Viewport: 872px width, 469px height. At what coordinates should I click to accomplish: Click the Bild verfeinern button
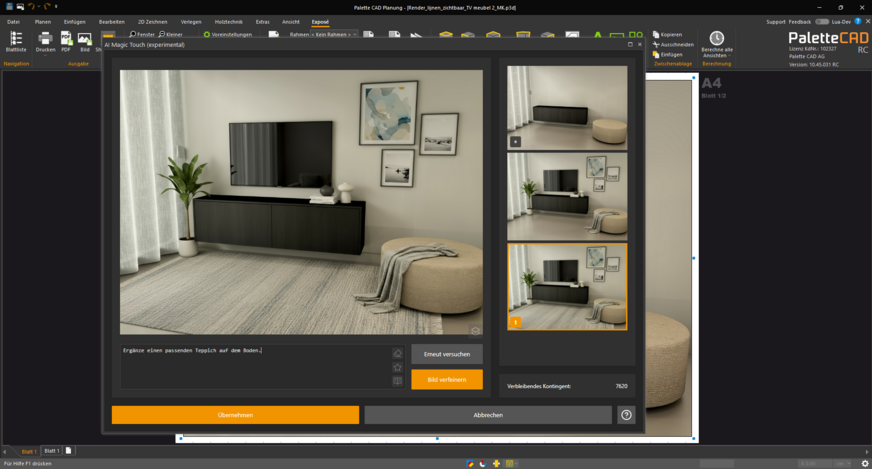pos(446,380)
